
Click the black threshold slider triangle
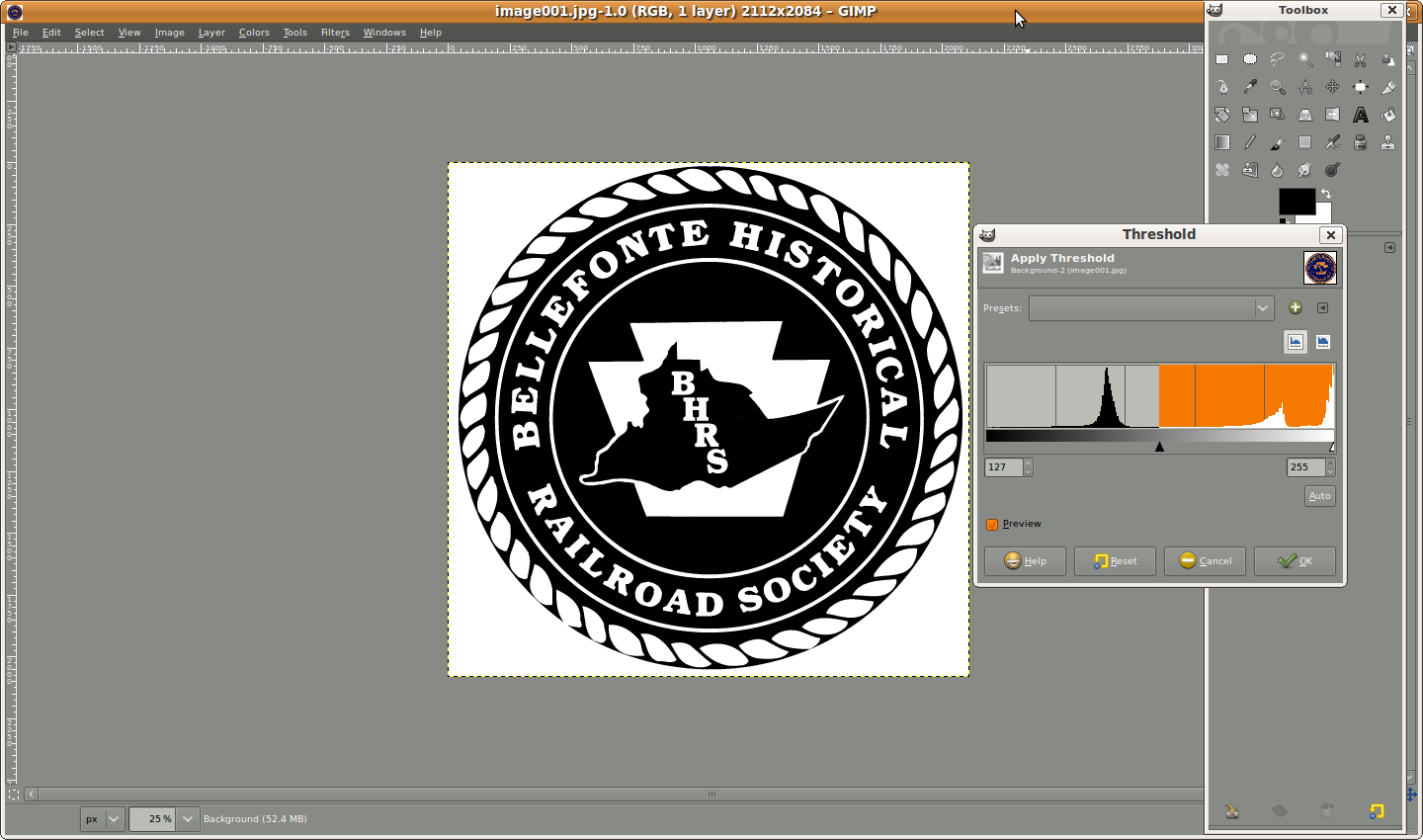click(x=1160, y=447)
